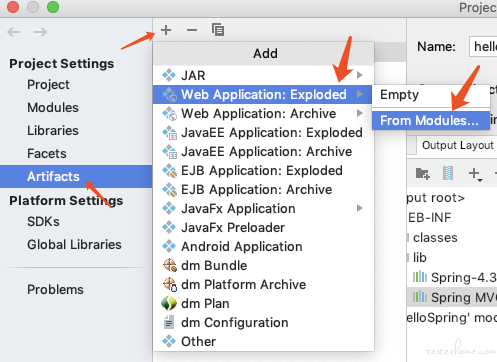497x362 pixels.
Task: Select the Android Application entry
Action: pos(263,246)
